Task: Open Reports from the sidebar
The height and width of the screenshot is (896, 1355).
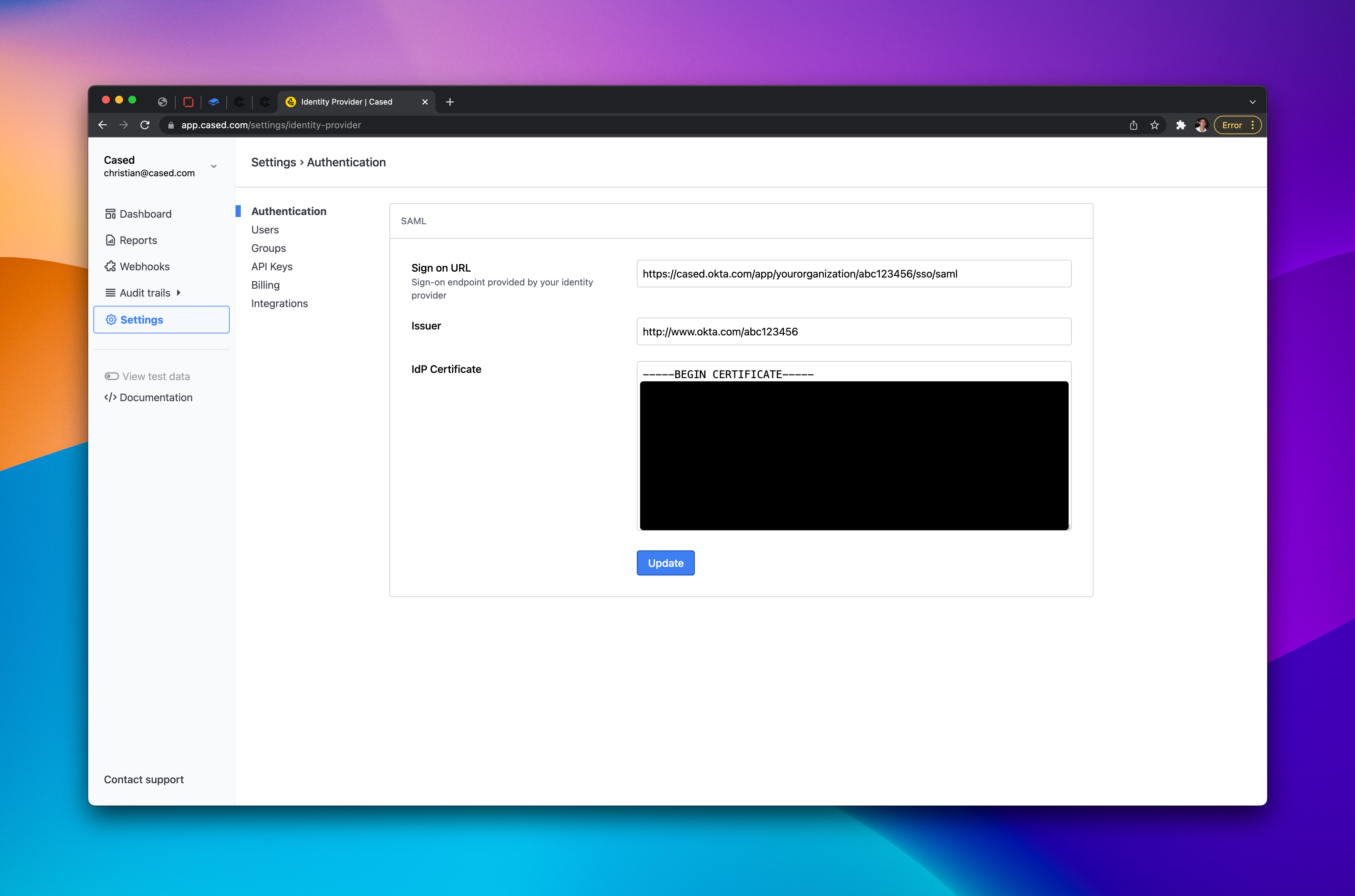Action: pyautogui.click(x=132, y=240)
